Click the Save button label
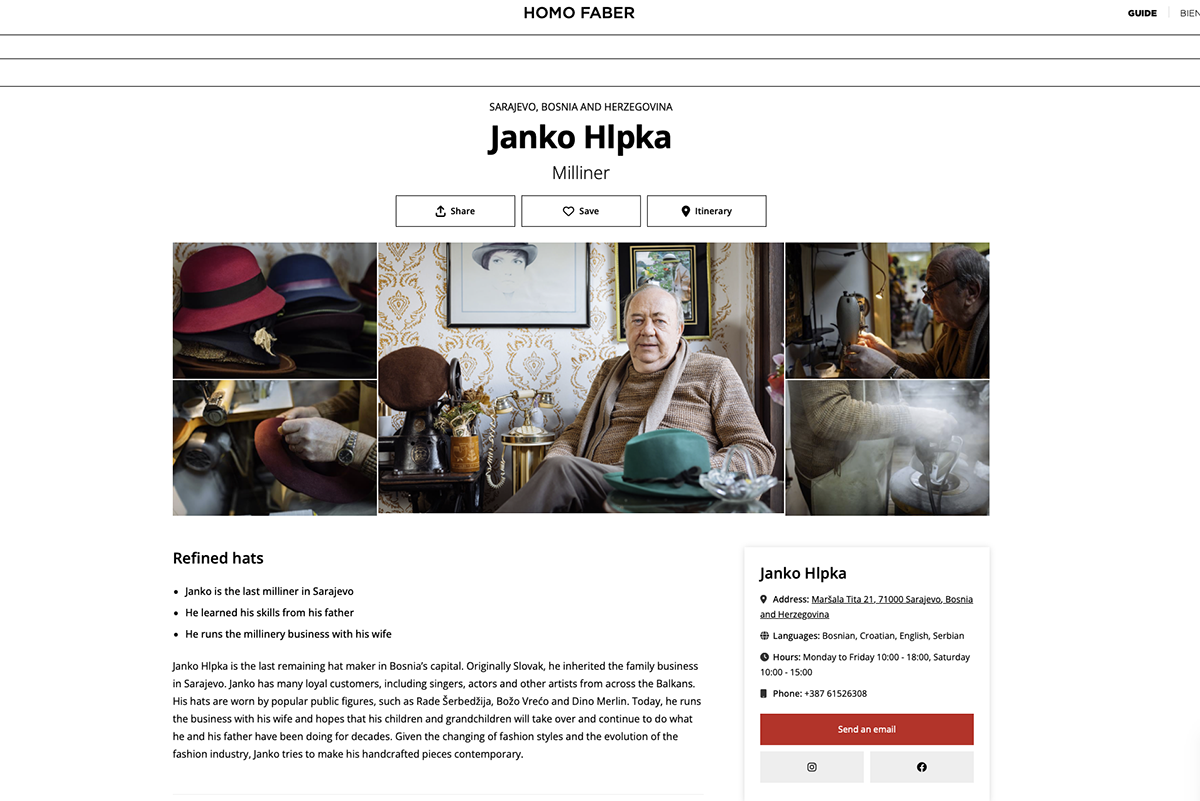The height and width of the screenshot is (801, 1200). (589, 211)
